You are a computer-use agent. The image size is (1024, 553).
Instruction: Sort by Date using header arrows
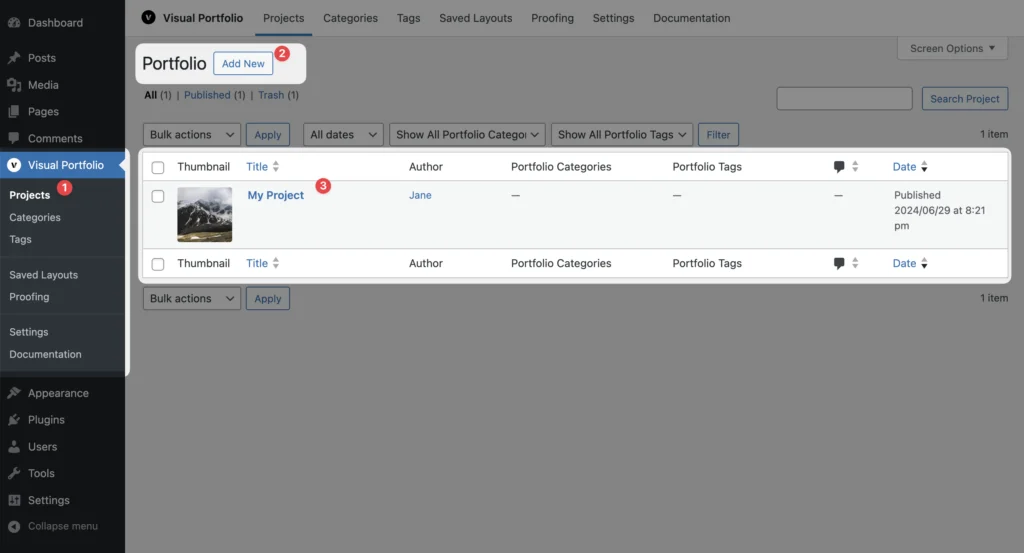[x=924, y=166]
